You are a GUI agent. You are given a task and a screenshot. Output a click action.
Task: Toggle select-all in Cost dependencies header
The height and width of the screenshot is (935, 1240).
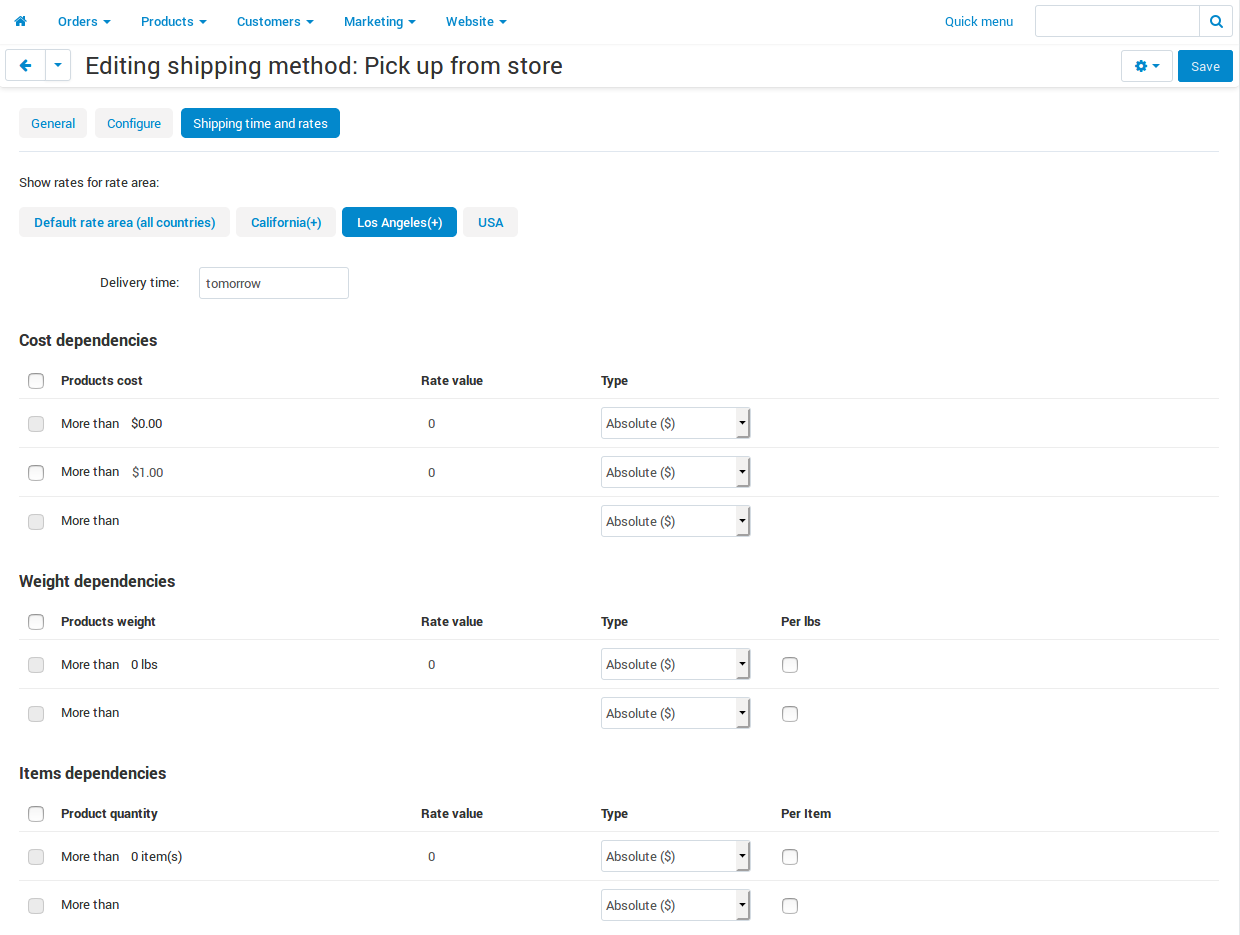36,381
